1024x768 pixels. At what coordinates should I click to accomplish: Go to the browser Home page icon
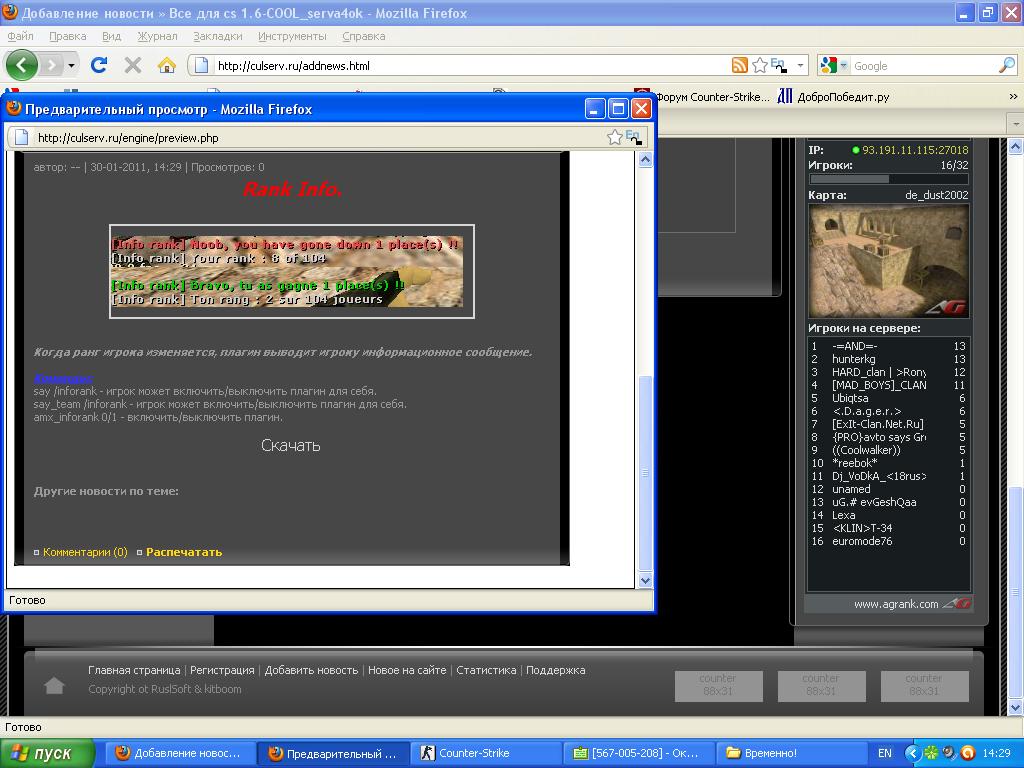pos(167,65)
